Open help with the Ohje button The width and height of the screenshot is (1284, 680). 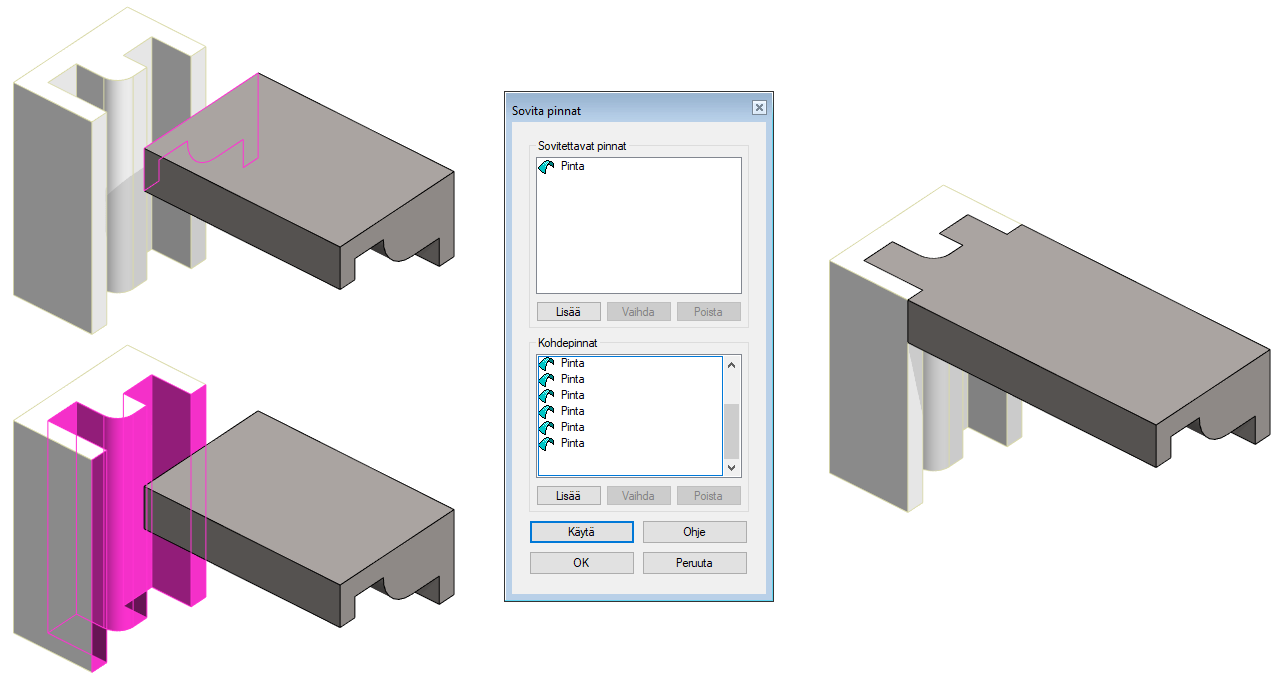[694, 532]
